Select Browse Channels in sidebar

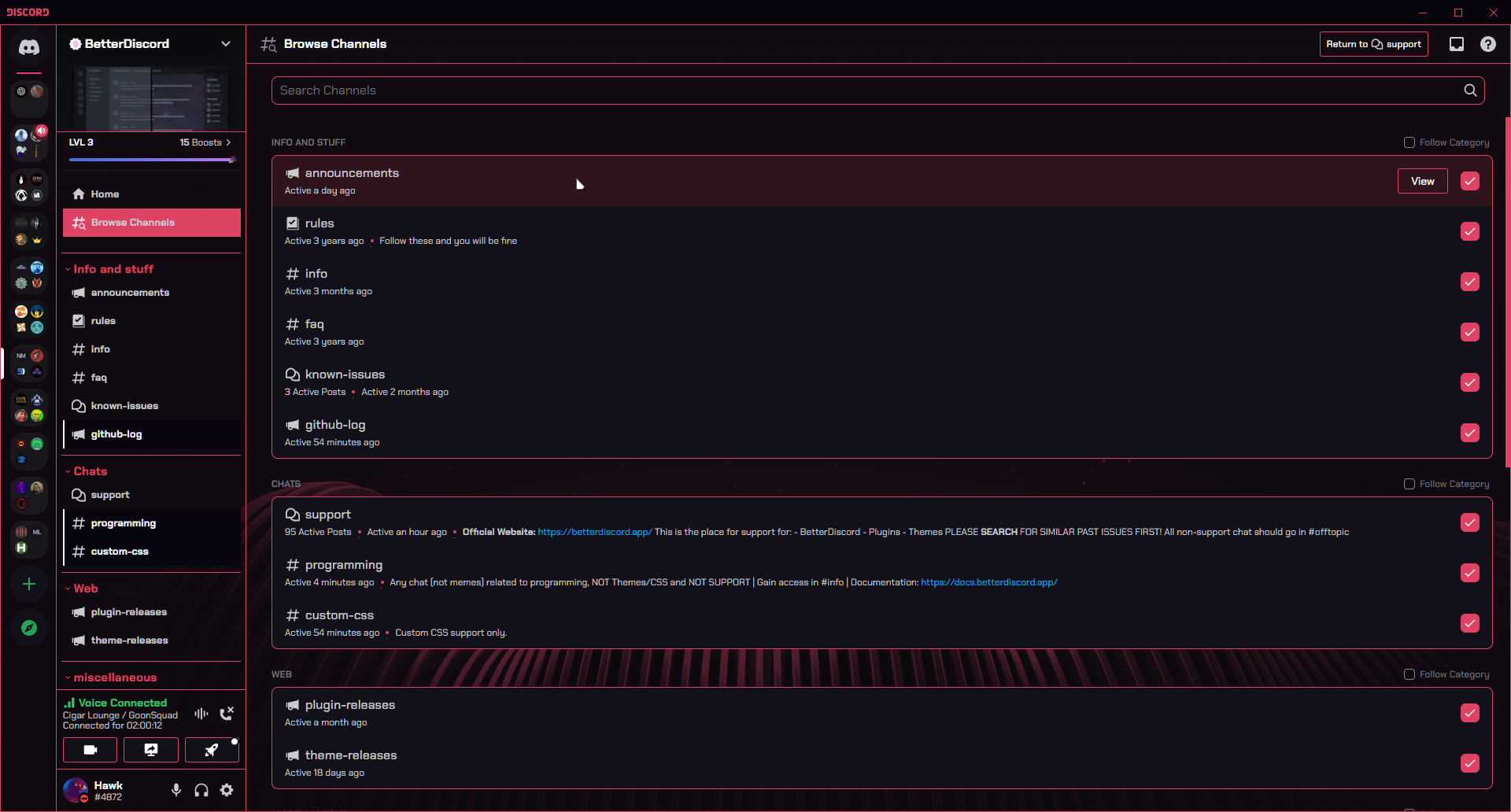click(152, 223)
